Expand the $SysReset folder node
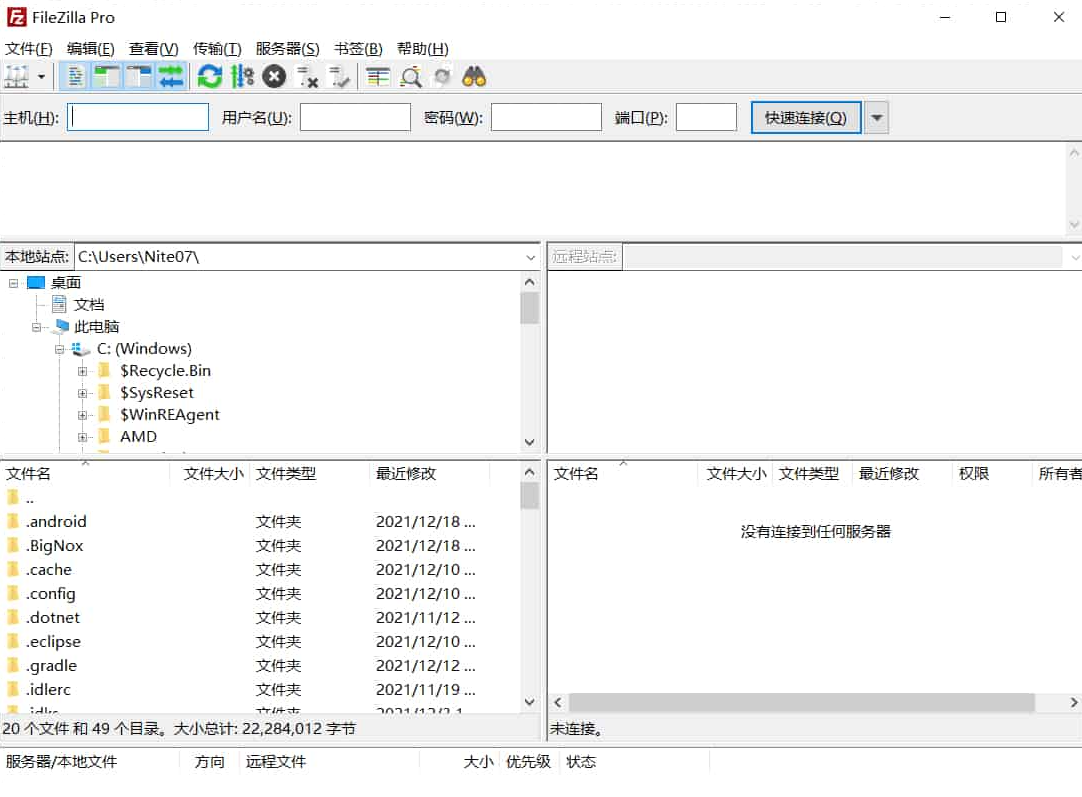This screenshot has height=797, width=1082. point(82,393)
